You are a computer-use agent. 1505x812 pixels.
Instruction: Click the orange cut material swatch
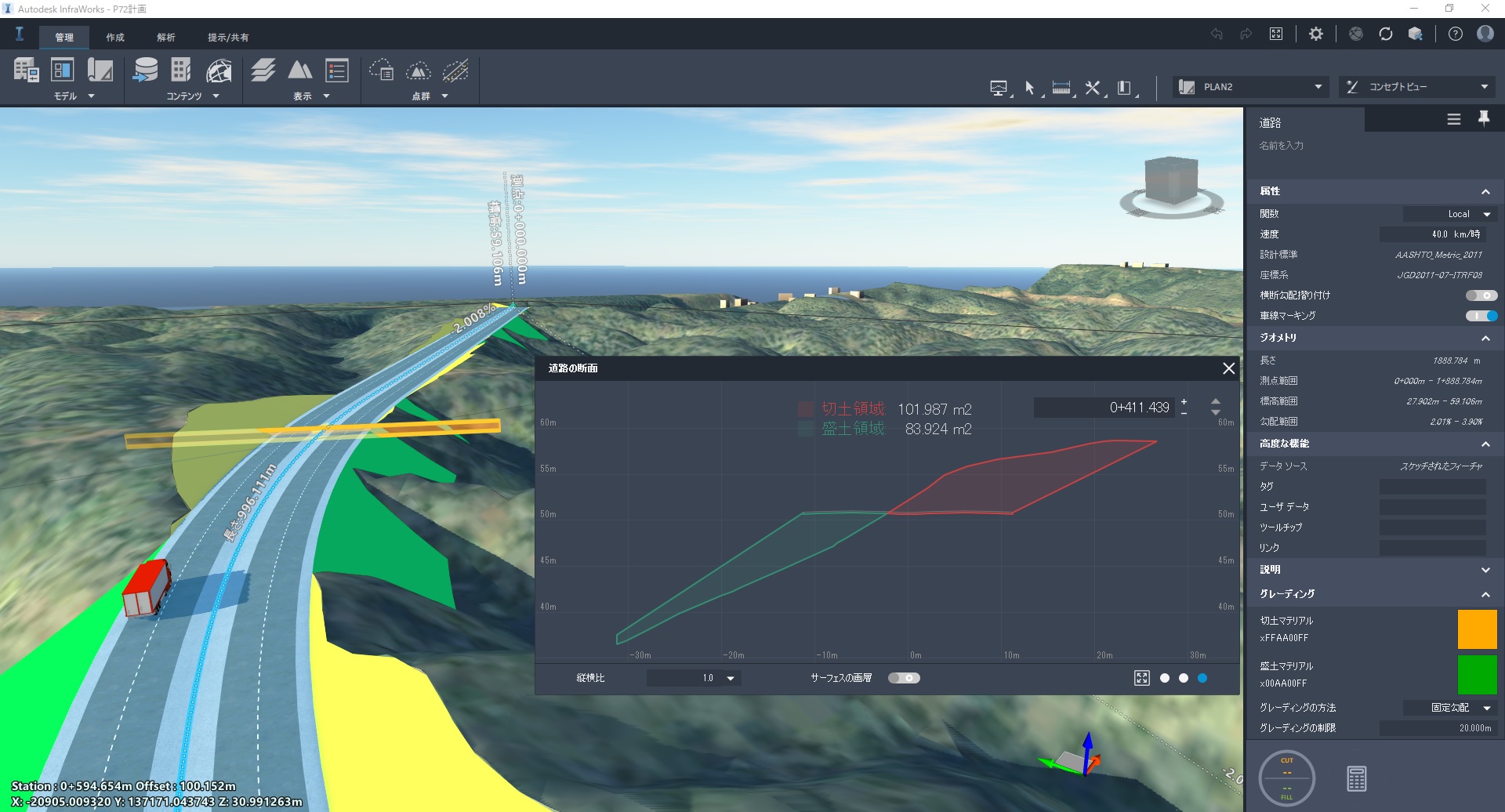pos(1477,629)
